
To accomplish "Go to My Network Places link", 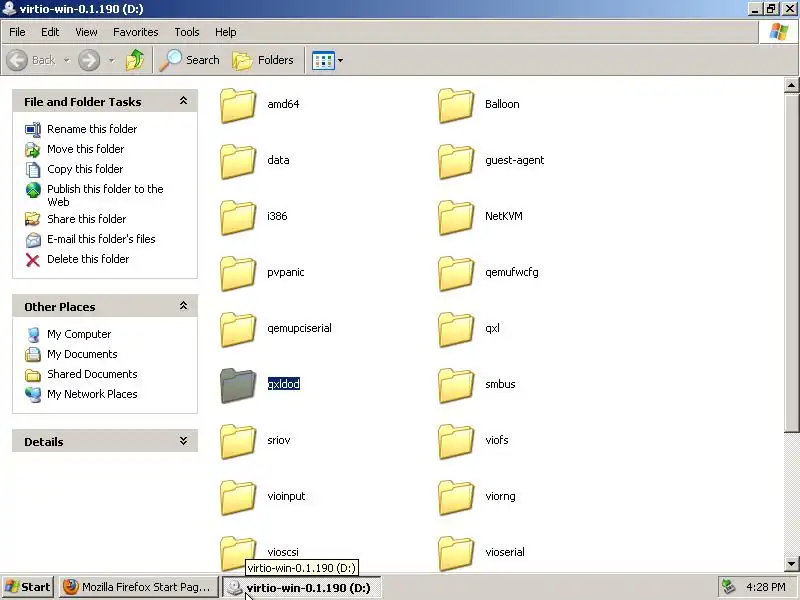I will [x=92, y=394].
